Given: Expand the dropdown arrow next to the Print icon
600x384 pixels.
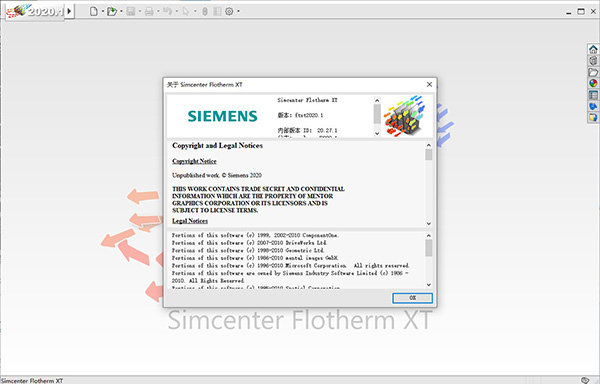Looking at the screenshot, I should tap(158, 11).
